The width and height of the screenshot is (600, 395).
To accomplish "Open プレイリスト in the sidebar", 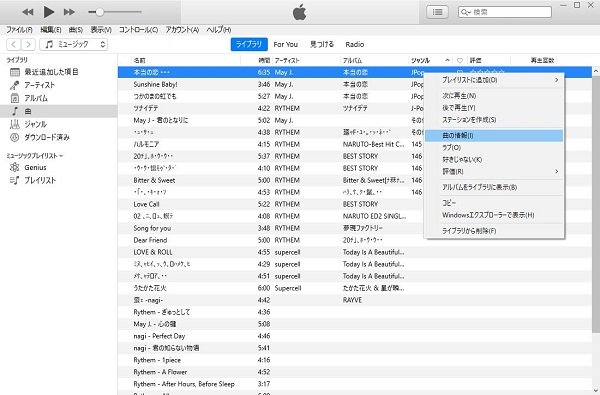I will click(x=59, y=180).
